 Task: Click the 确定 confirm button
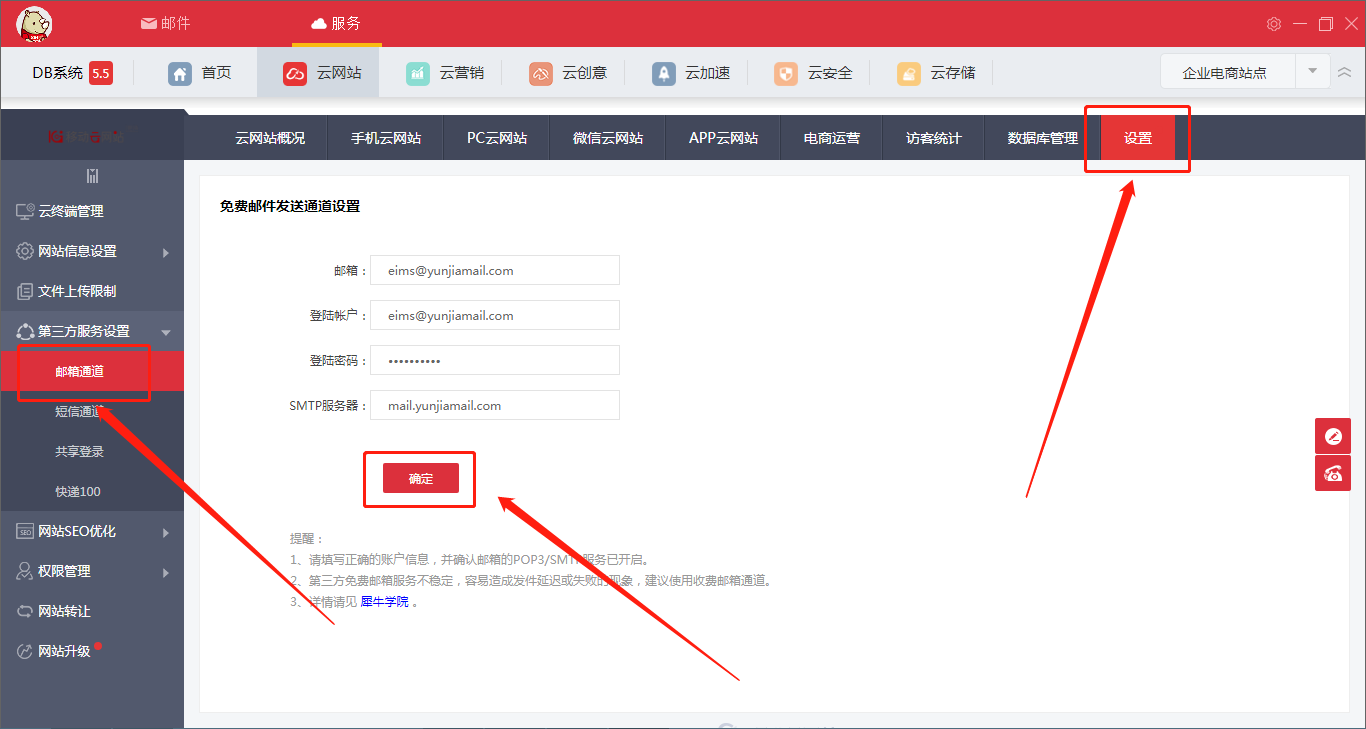coord(421,479)
